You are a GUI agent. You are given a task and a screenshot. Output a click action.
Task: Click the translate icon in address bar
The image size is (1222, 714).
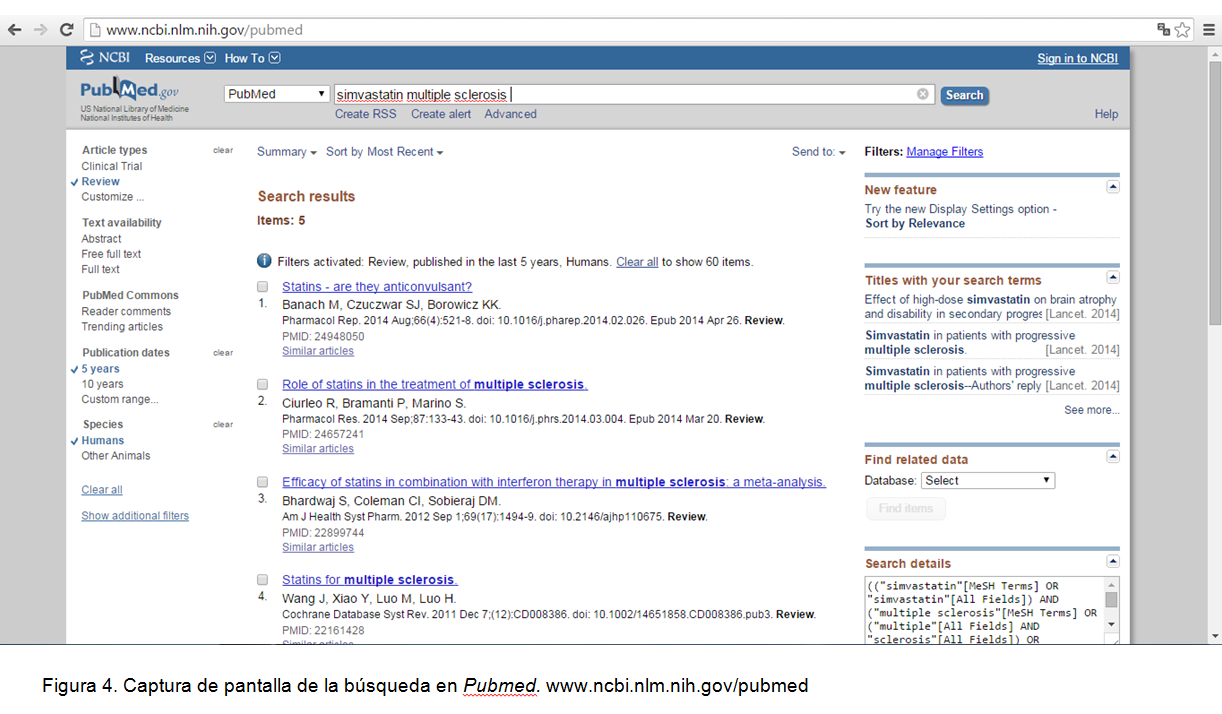1163,30
